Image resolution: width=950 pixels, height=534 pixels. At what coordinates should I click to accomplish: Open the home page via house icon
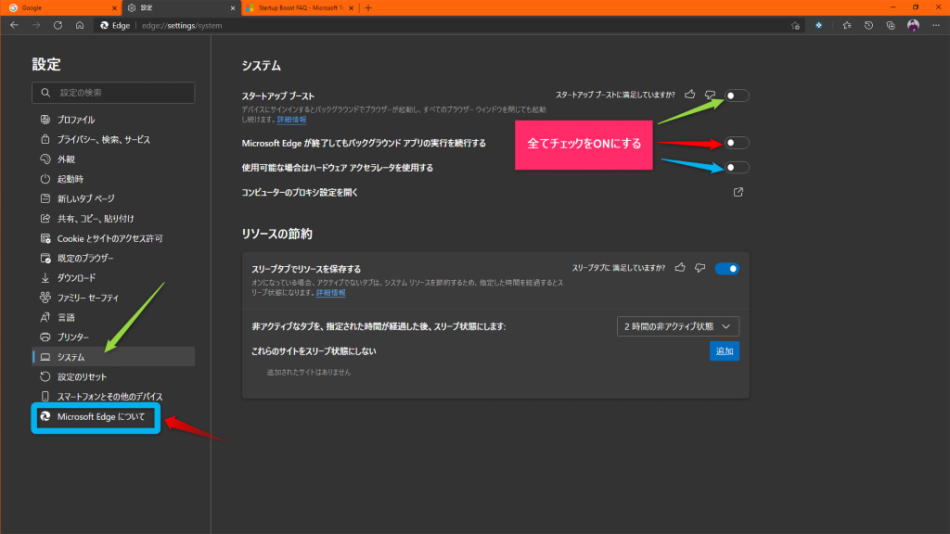coord(79,25)
